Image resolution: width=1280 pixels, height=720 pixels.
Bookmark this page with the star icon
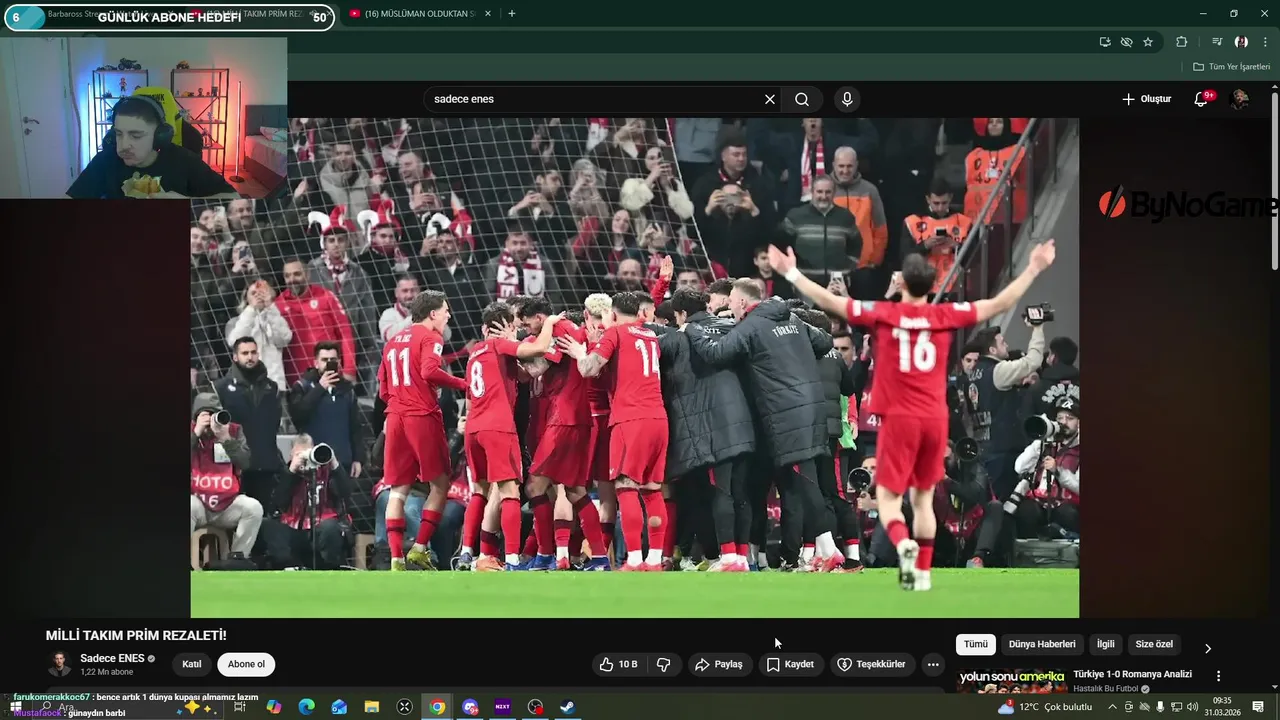[1148, 42]
